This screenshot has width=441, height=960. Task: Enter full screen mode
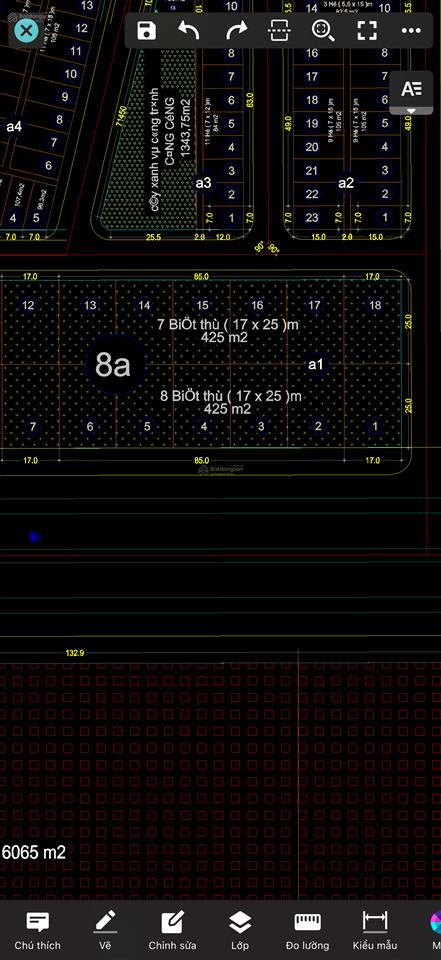(367, 30)
